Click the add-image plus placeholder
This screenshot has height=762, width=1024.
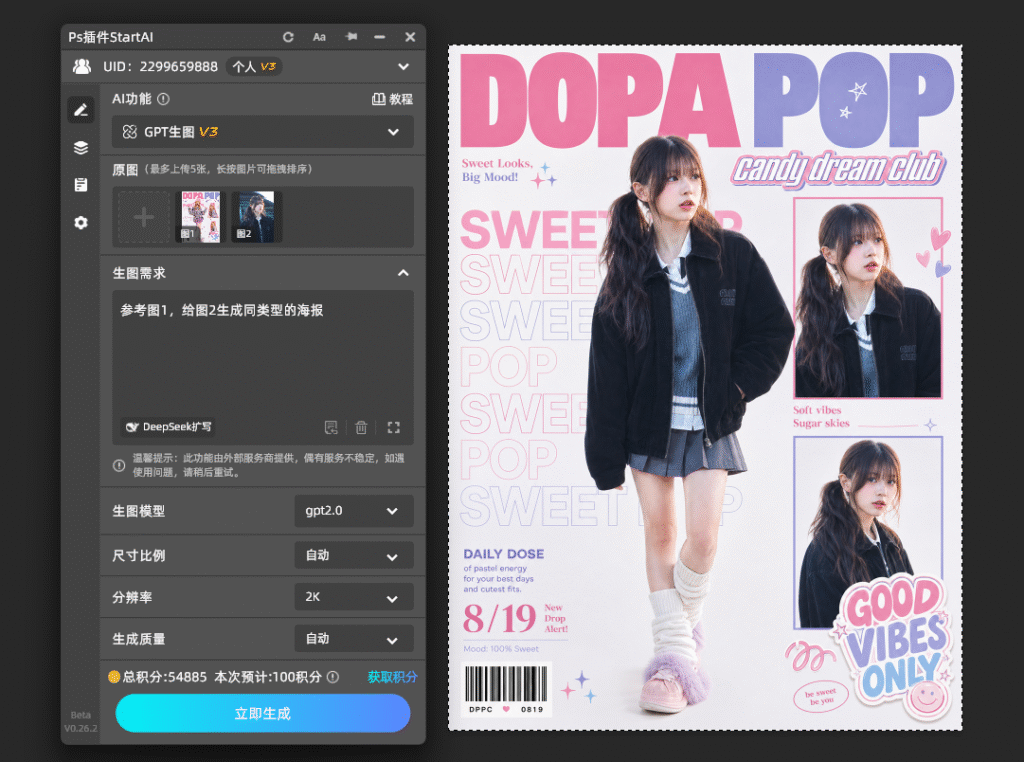(144, 217)
